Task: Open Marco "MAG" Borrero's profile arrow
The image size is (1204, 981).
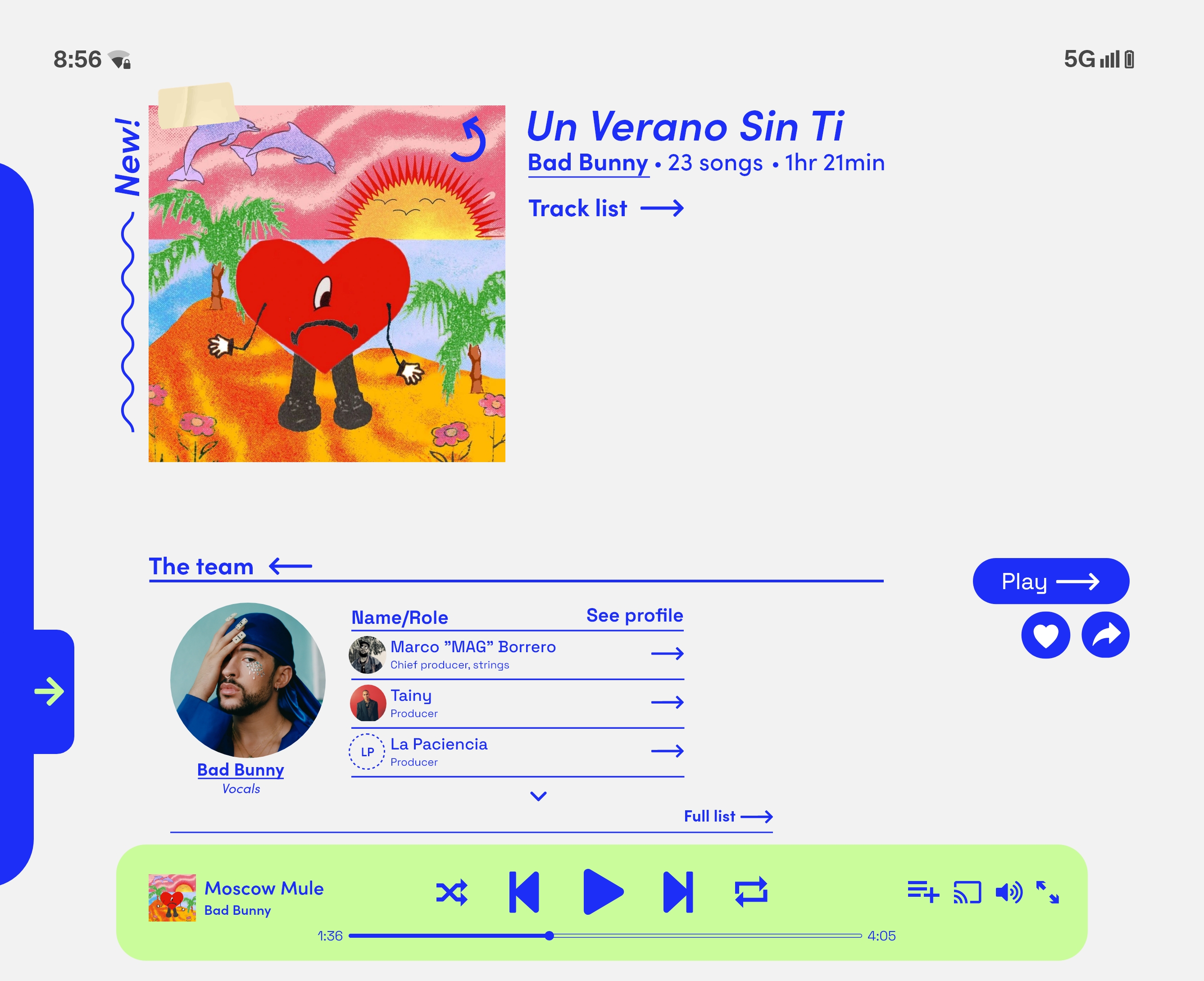Action: [x=667, y=654]
